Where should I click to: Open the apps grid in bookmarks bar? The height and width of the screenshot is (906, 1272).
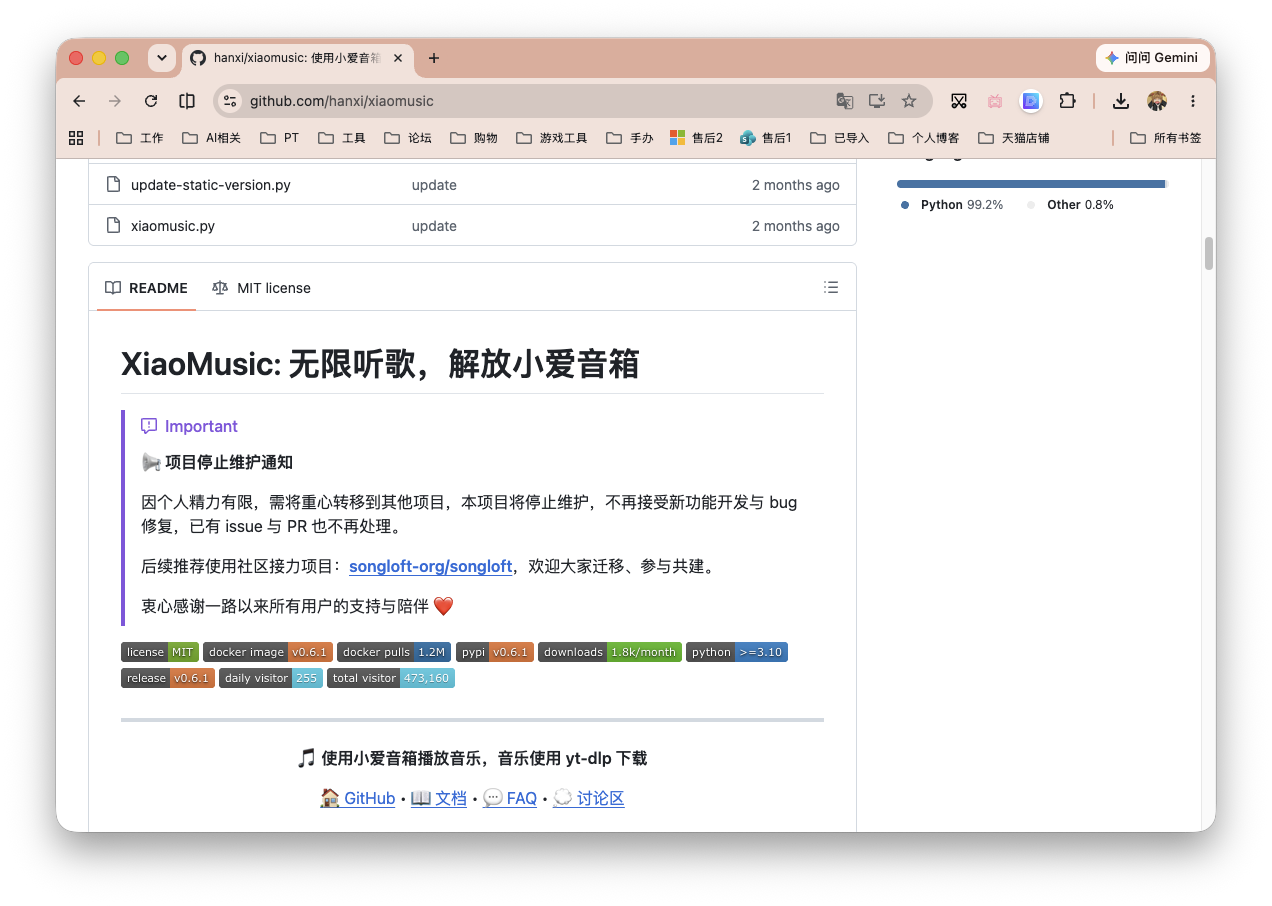[x=76, y=138]
